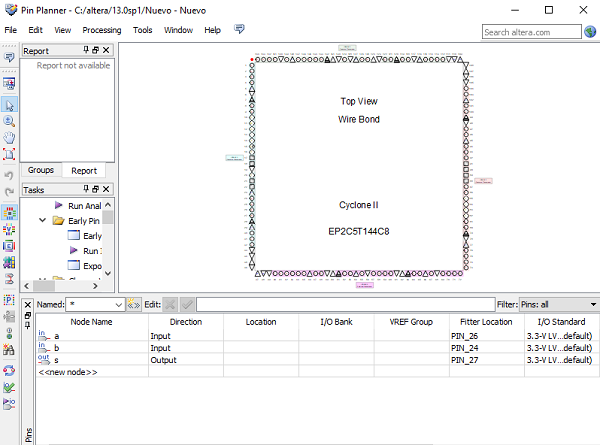Close the Pins panel with its X icon
Screen dimensions: 600x445
point(28,305)
